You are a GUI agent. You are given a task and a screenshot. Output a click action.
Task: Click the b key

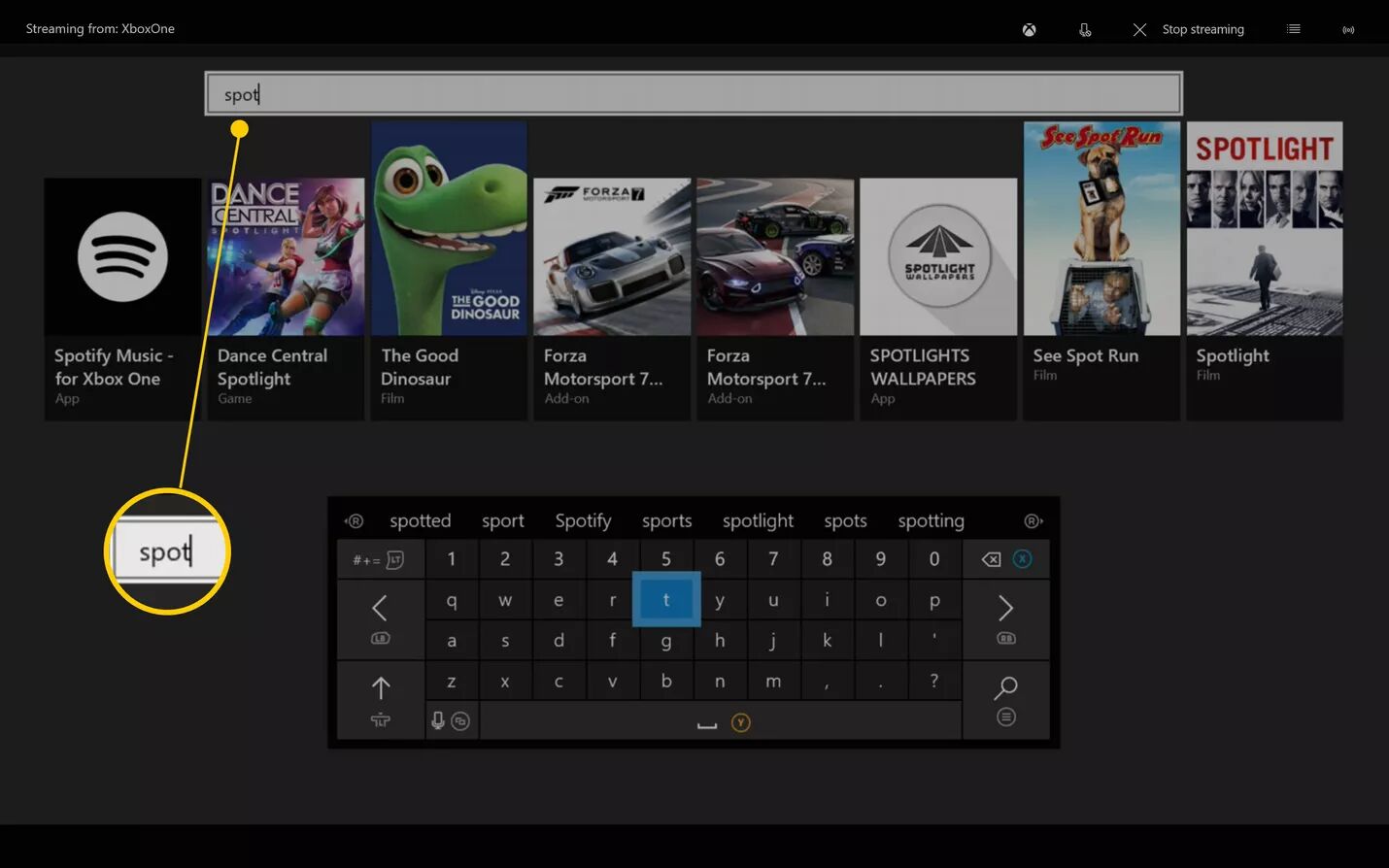pos(666,681)
